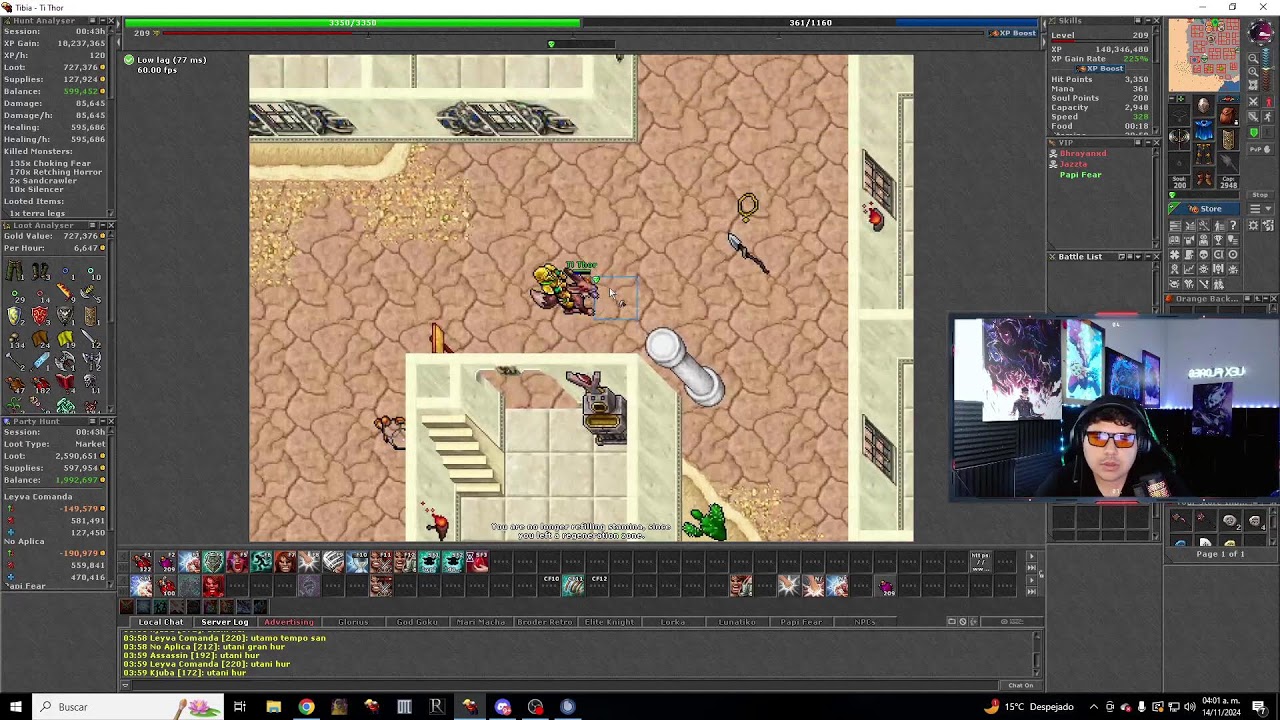Click the blue armor equipment slot
Screen dimensions: 1280x720
[x=1204, y=130]
